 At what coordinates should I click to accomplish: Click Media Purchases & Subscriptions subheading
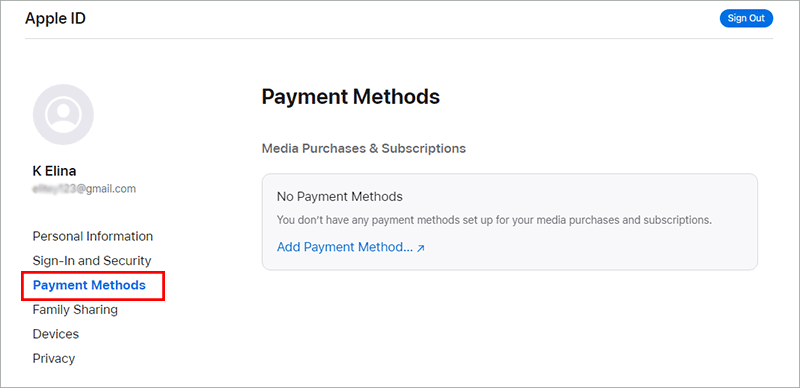pos(364,149)
